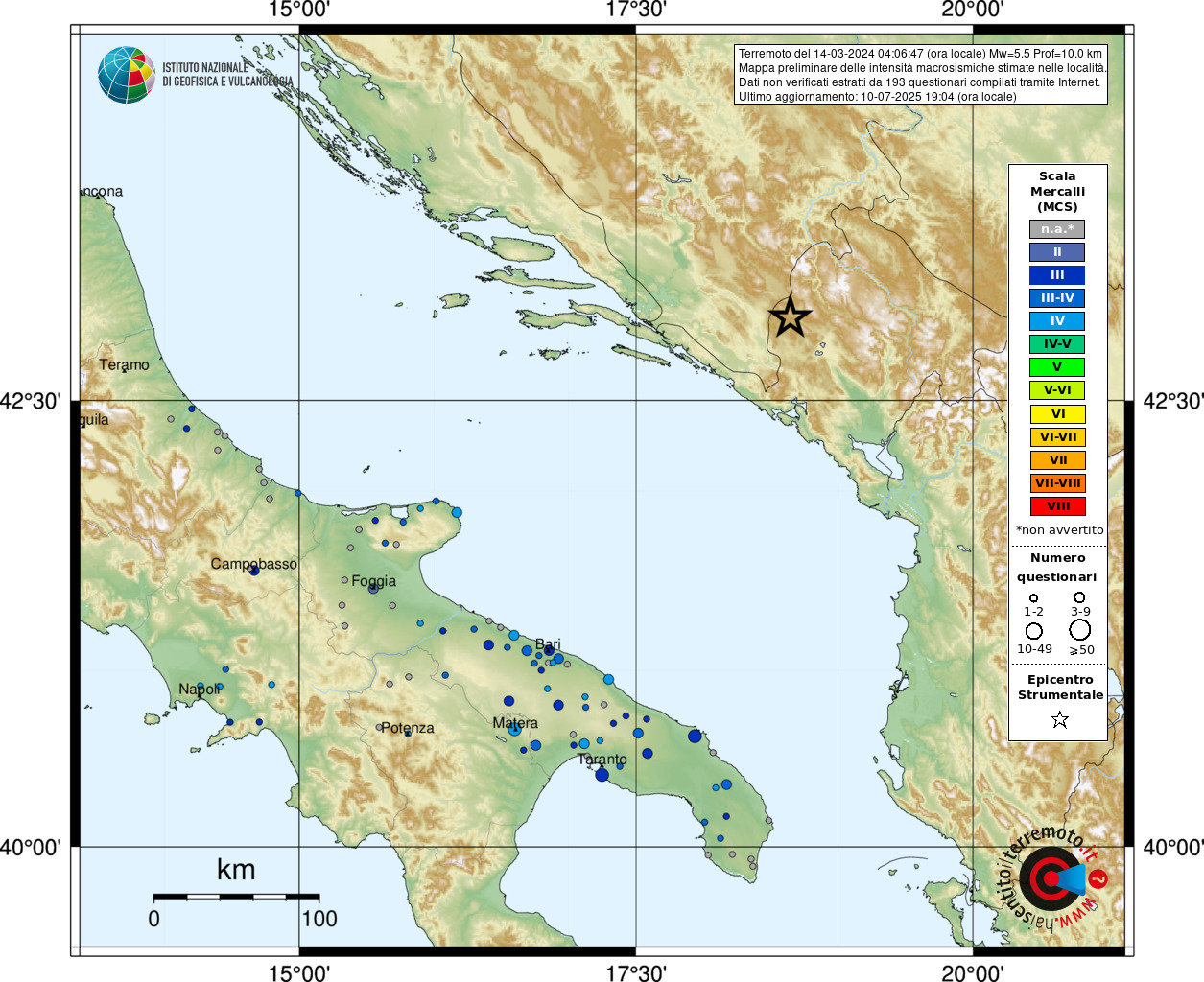The height and width of the screenshot is (982, 1204).
Task: Click the Matera data point circle
Action: point(514,730)
